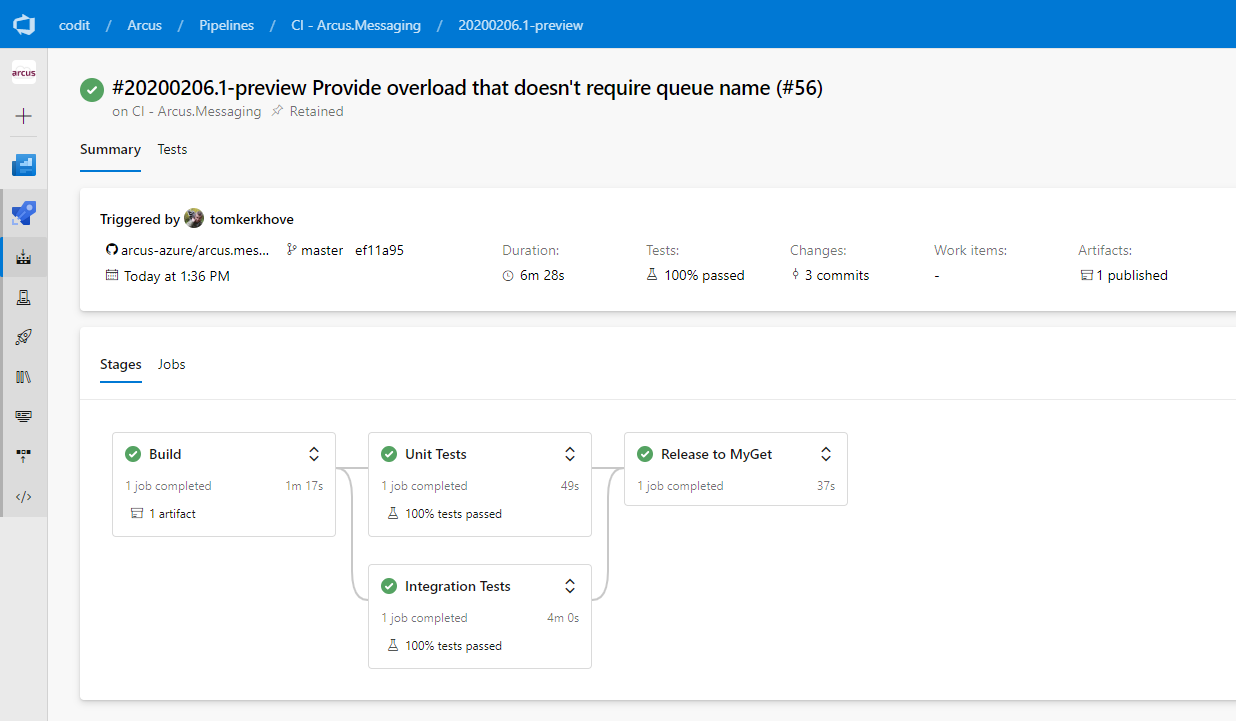The width and height of the screenshot is (1236, 721).
Task: Select the blue Pipelines rocket icon
Action: pyautogui.click(x=24, y=213)
